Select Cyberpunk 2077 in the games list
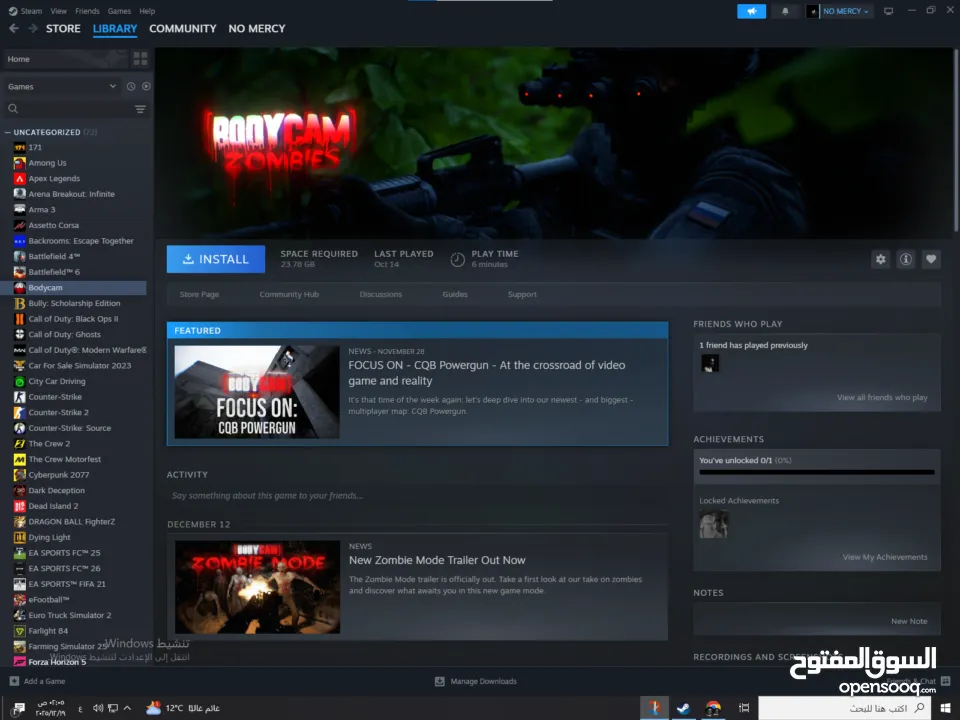This screenshot has height=720, width=960. [58, 475]
